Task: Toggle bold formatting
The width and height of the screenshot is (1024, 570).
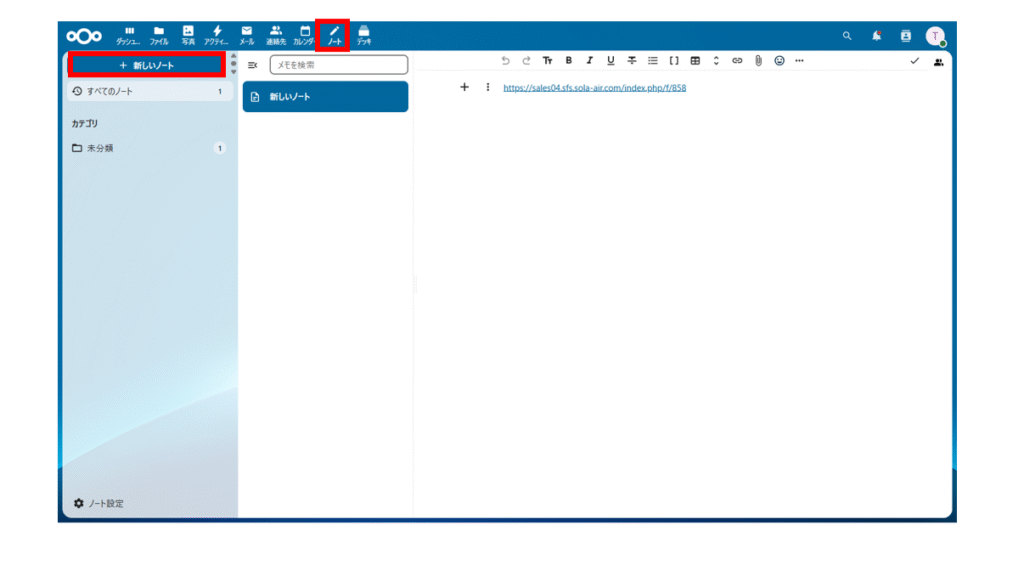Action: 568,61
